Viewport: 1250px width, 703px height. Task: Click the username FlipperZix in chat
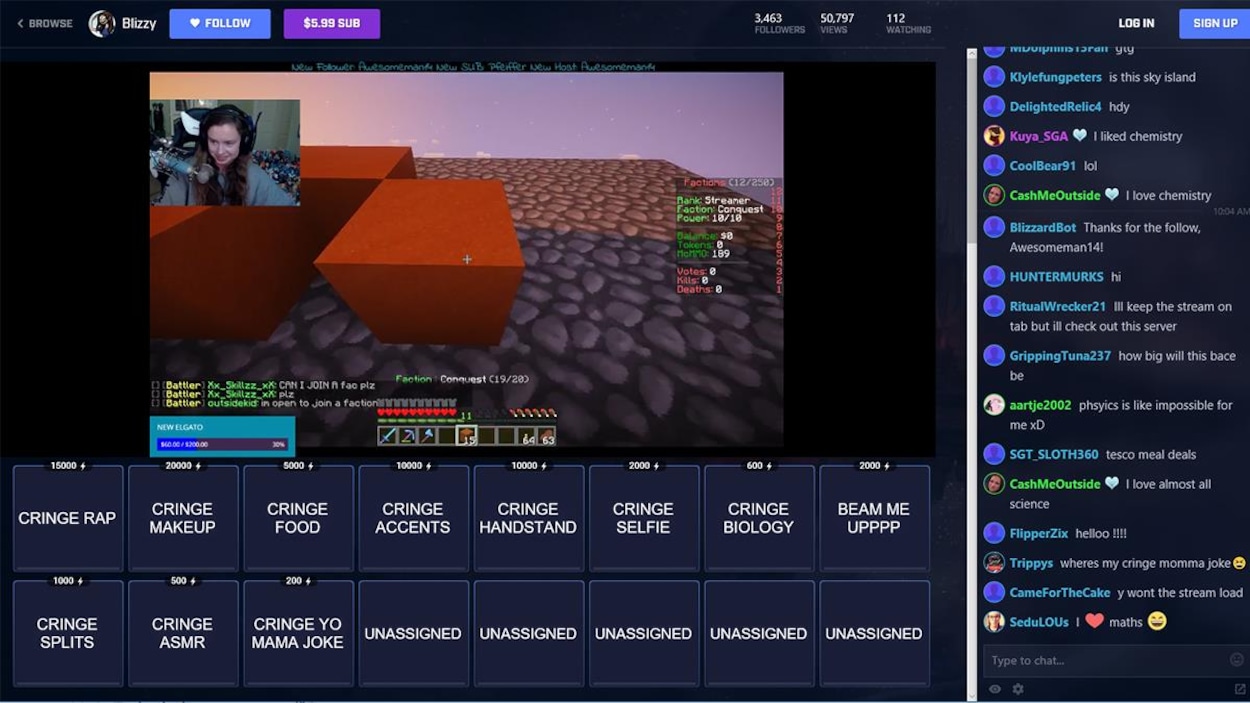(x=1039, y=533)
